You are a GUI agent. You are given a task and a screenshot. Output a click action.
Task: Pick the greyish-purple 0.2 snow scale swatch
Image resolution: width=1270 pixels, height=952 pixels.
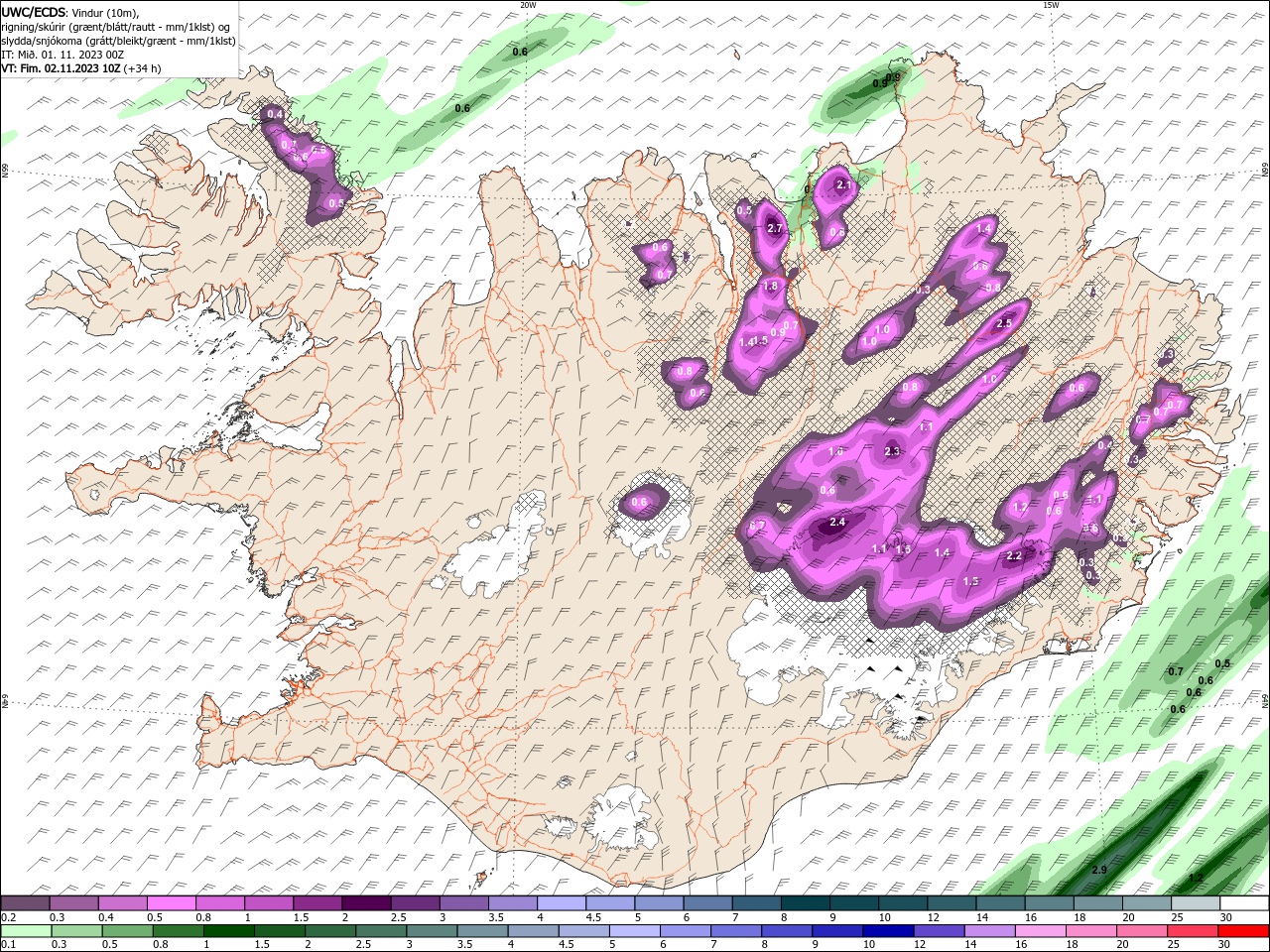25,903
